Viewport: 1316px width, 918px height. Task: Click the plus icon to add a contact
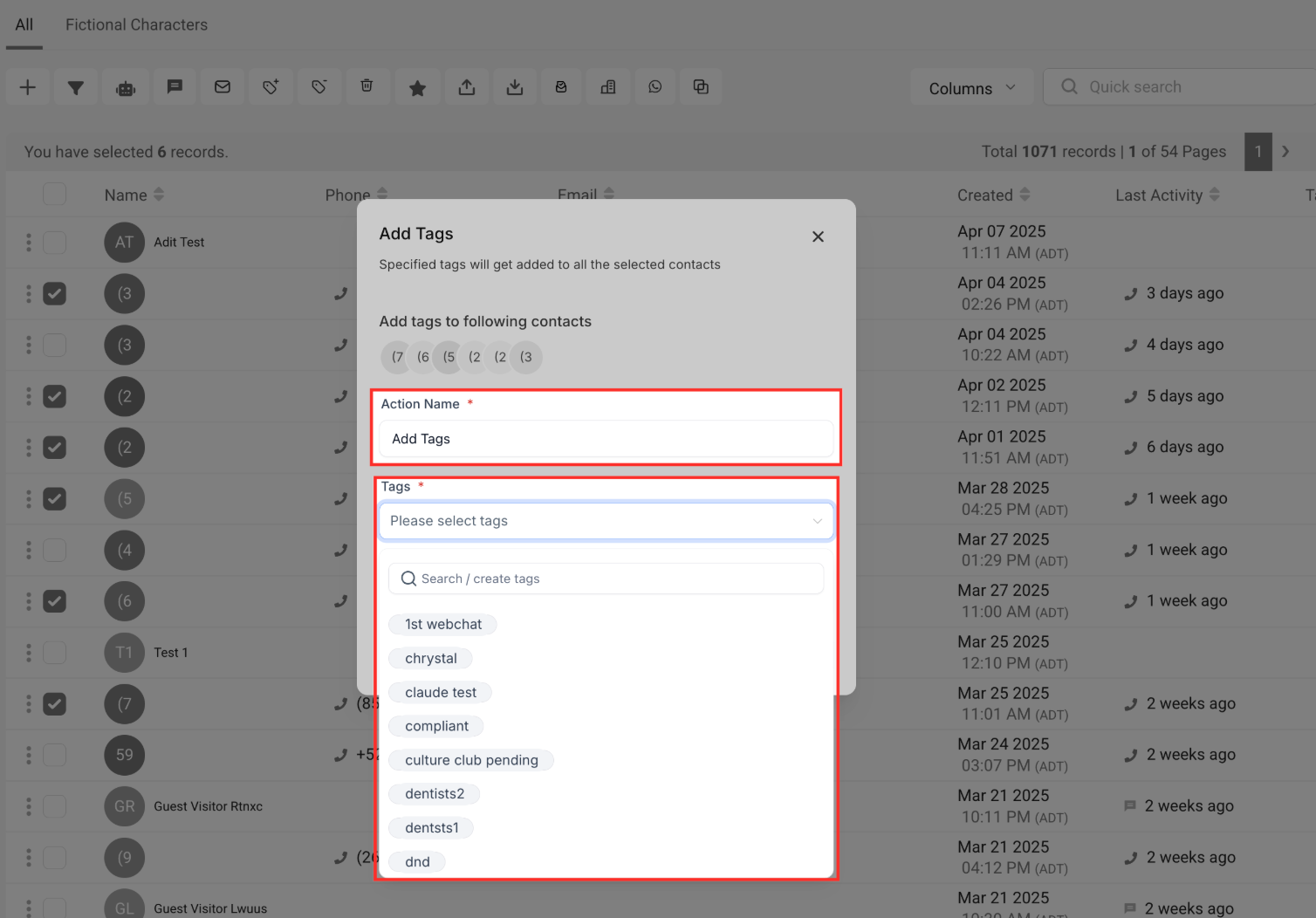tap(28, 87)
